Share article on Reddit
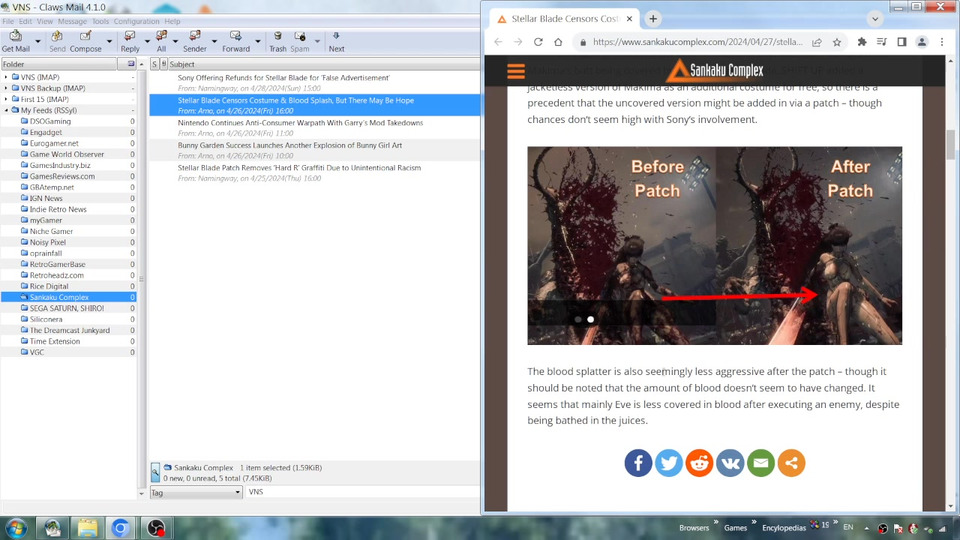The height and width of the screenshot is (540, 960). (699, 462)
